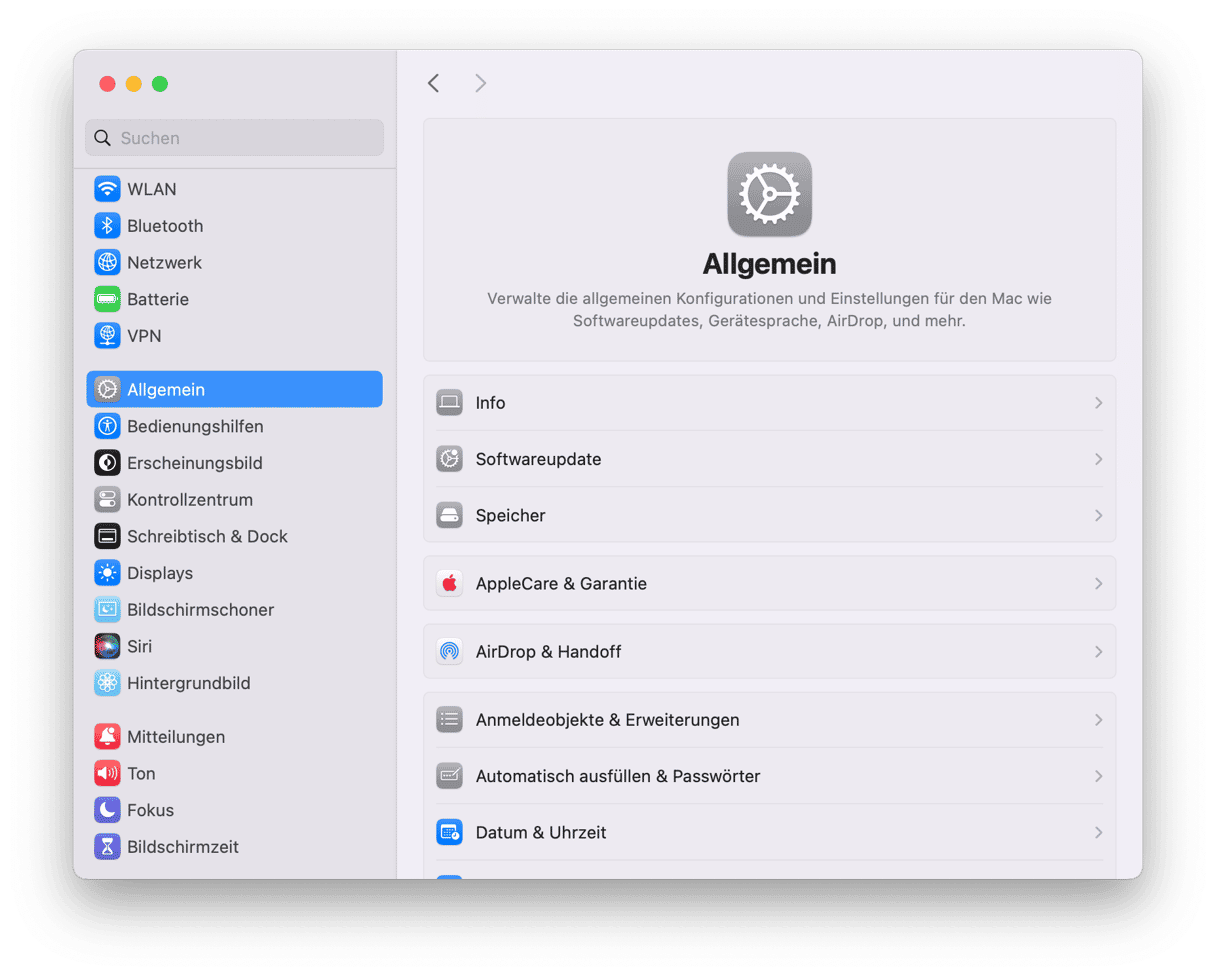Screen dimensions: 1216x976
Task: Open AppleCare & Garantie chevron arrow
Action: [x=1098, y=583]
